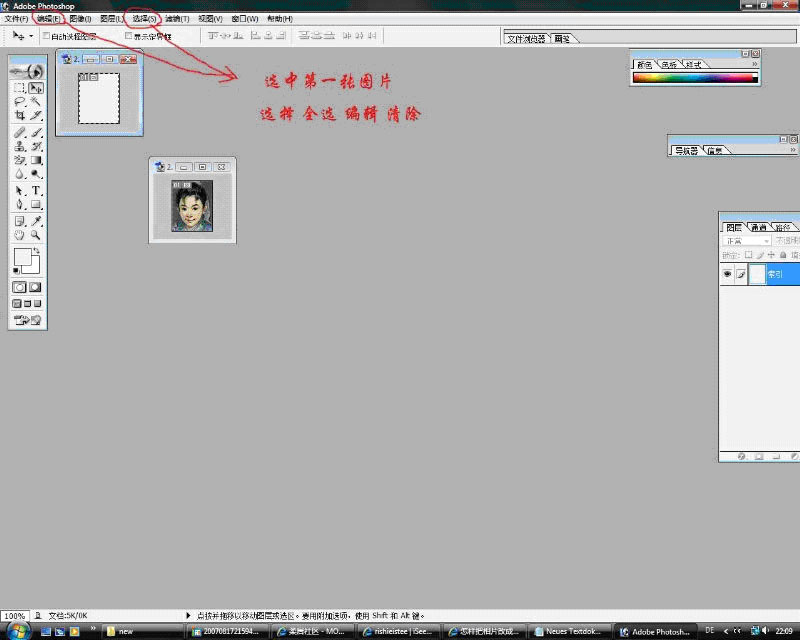Toggle the 索引 layer's eye visibility icon
Image resolution: width=800 pixels, height=640 pixels.
[x=728, y=274]
